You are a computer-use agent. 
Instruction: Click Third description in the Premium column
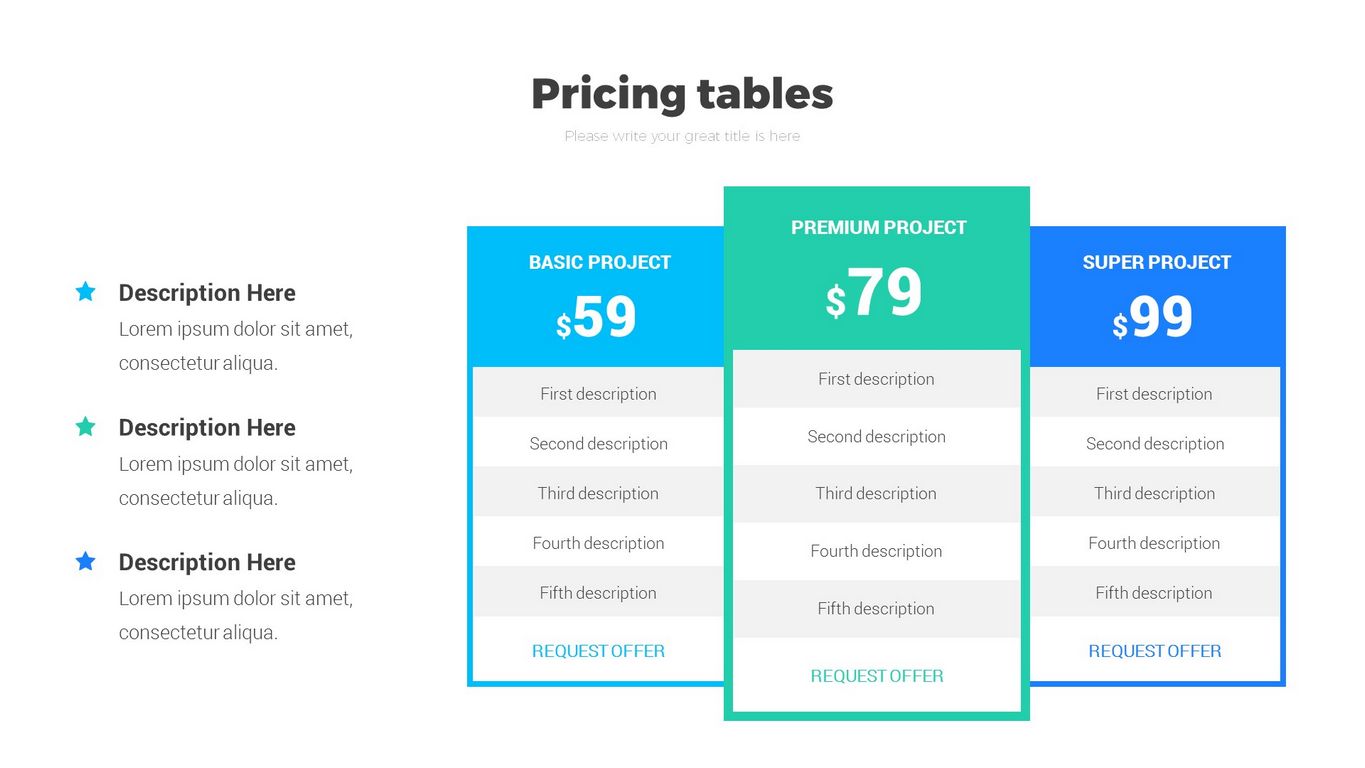point(876,493)
